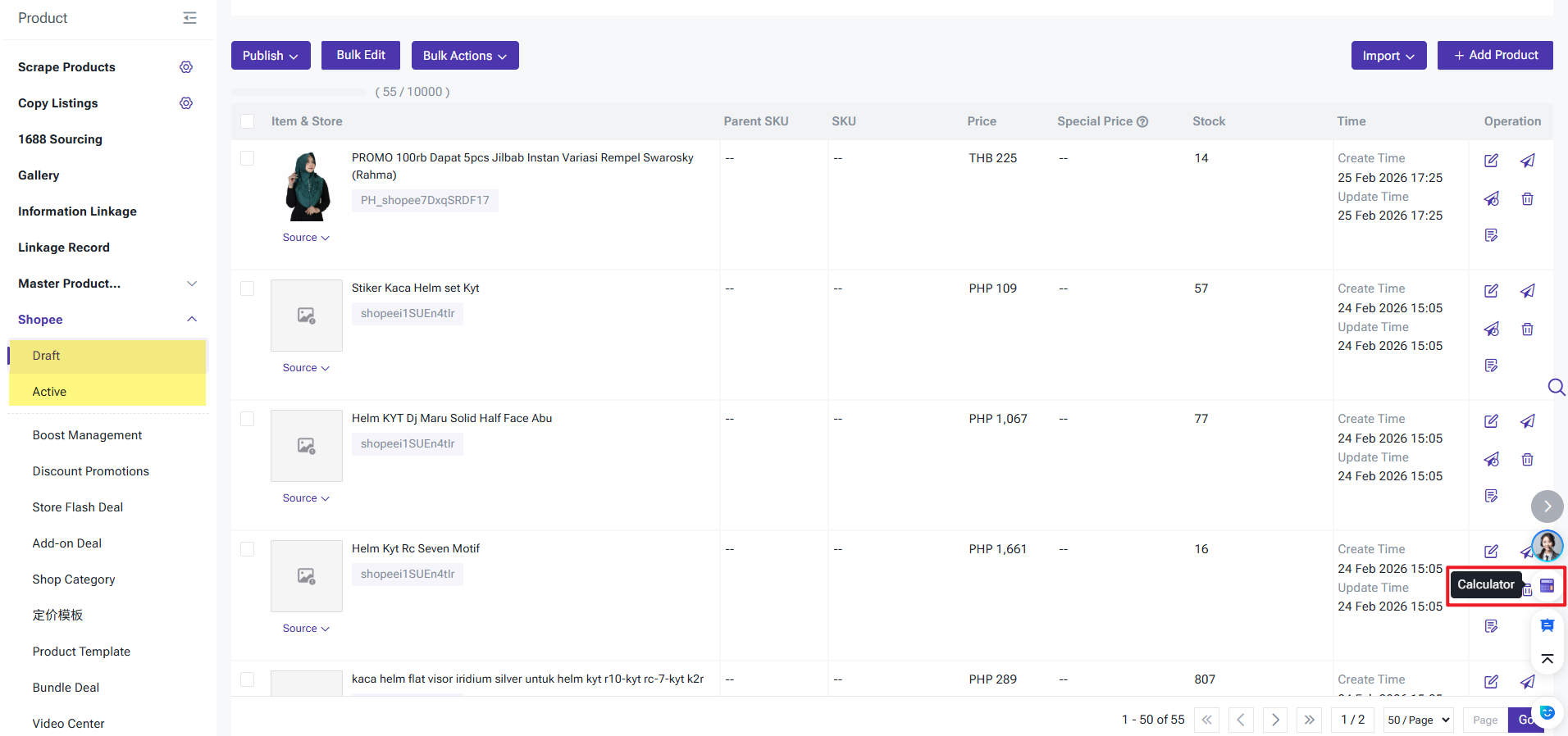Open the Publish dropdown

pos(271,56)
